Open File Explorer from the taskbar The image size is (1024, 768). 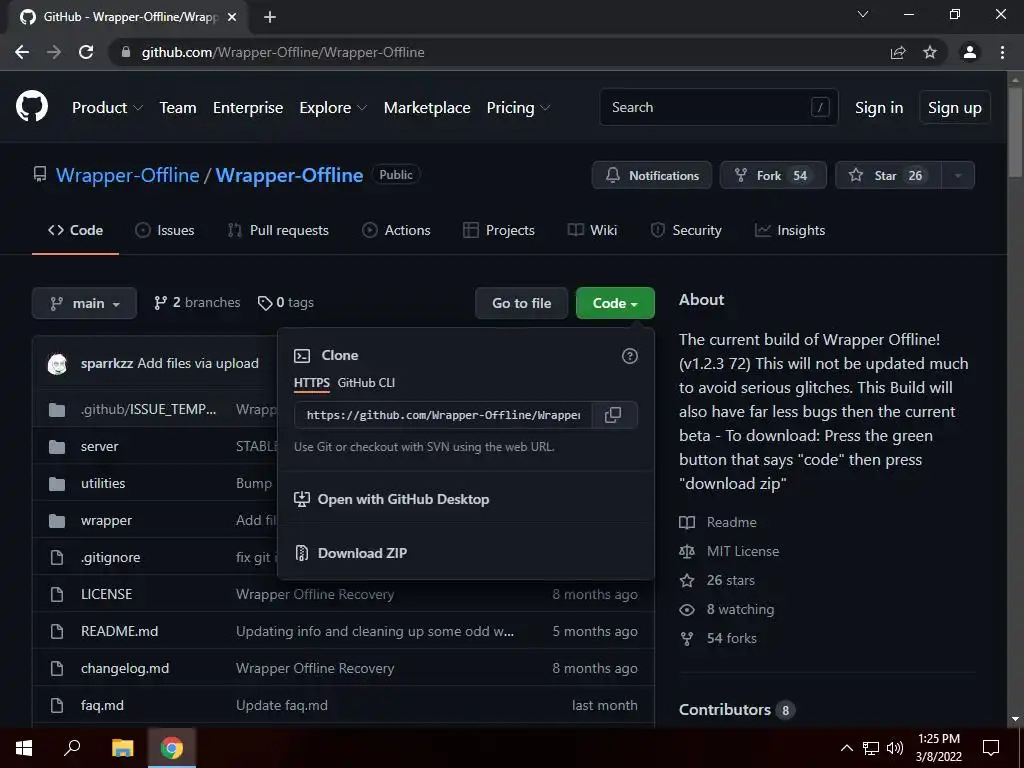(122, 748)
